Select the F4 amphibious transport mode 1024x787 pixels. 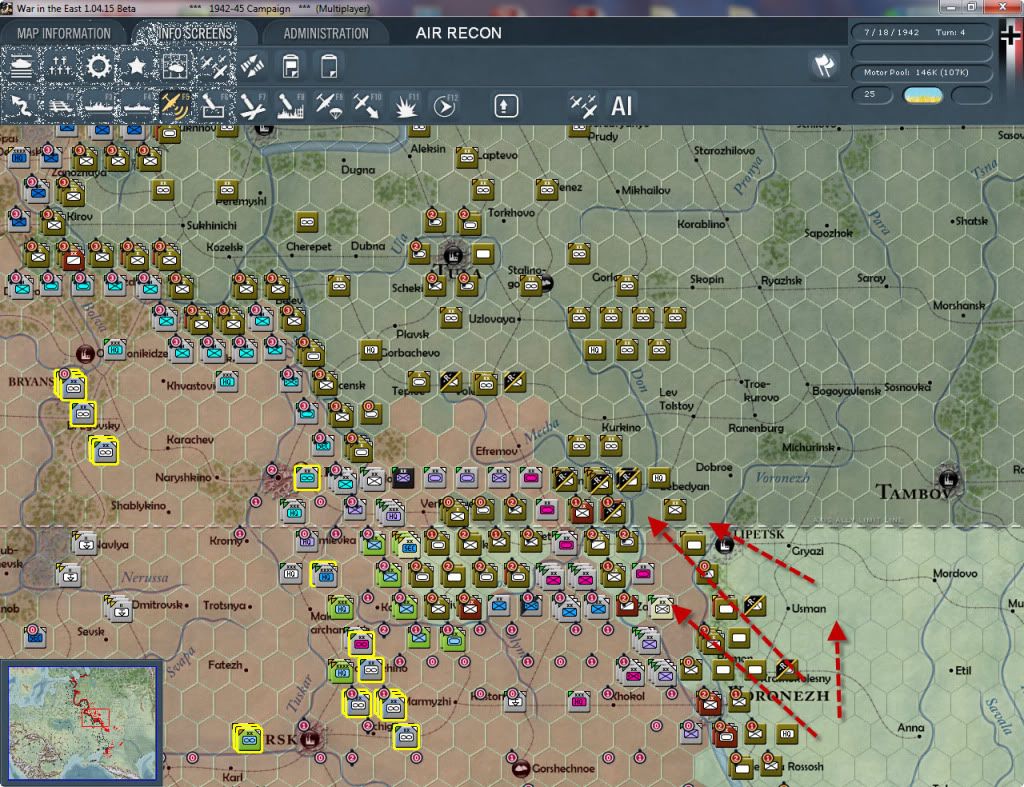click(x=136, y=106)
